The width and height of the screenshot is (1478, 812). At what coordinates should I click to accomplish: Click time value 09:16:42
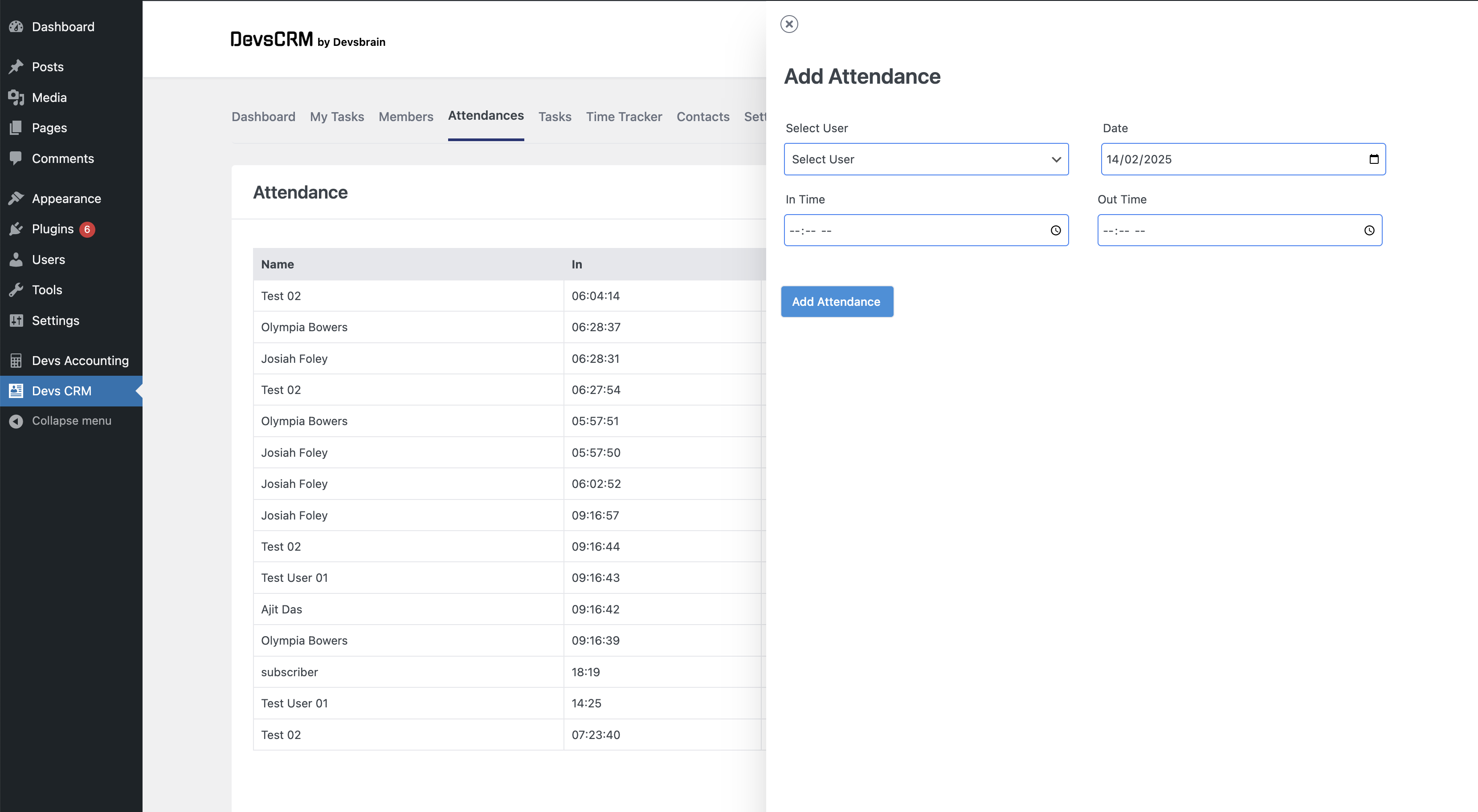[596, 609]
